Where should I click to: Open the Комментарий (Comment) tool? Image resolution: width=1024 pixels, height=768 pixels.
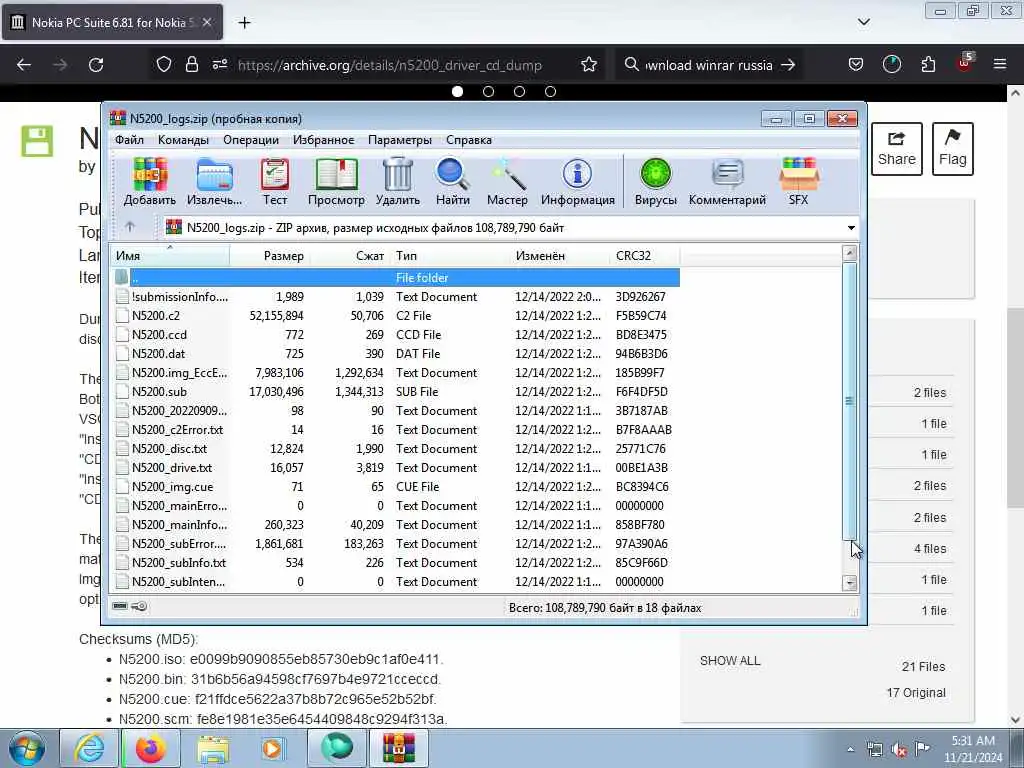tap(728, 181)
